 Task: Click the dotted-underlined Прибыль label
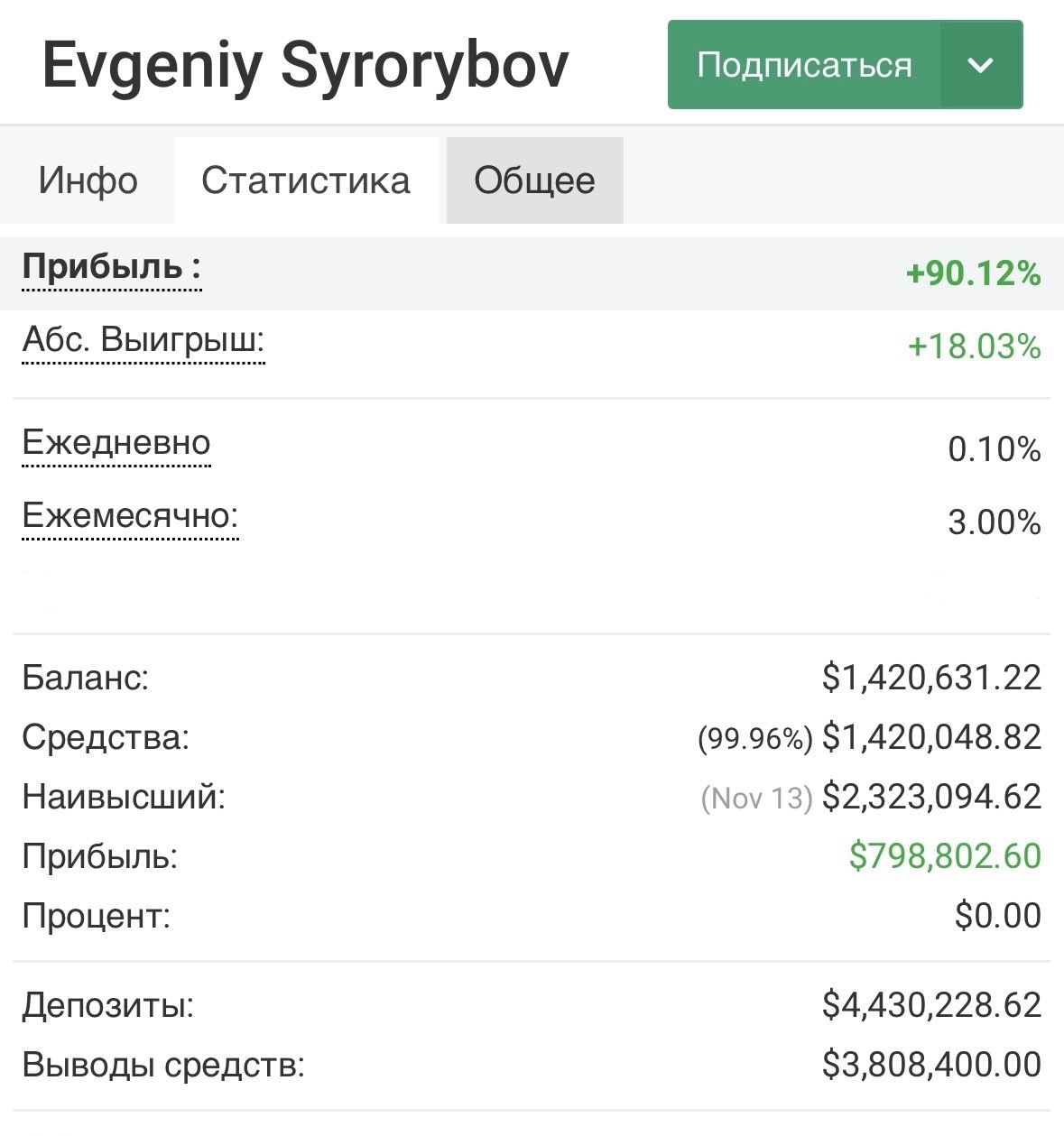[111, 267]
